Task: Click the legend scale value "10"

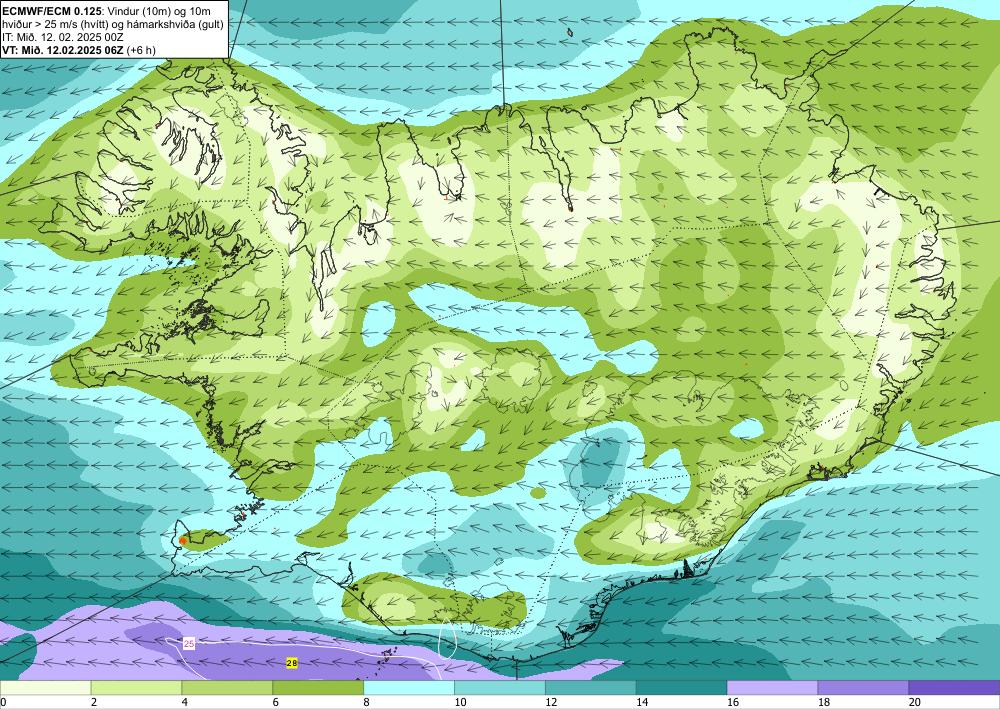Action: point(460,702)
